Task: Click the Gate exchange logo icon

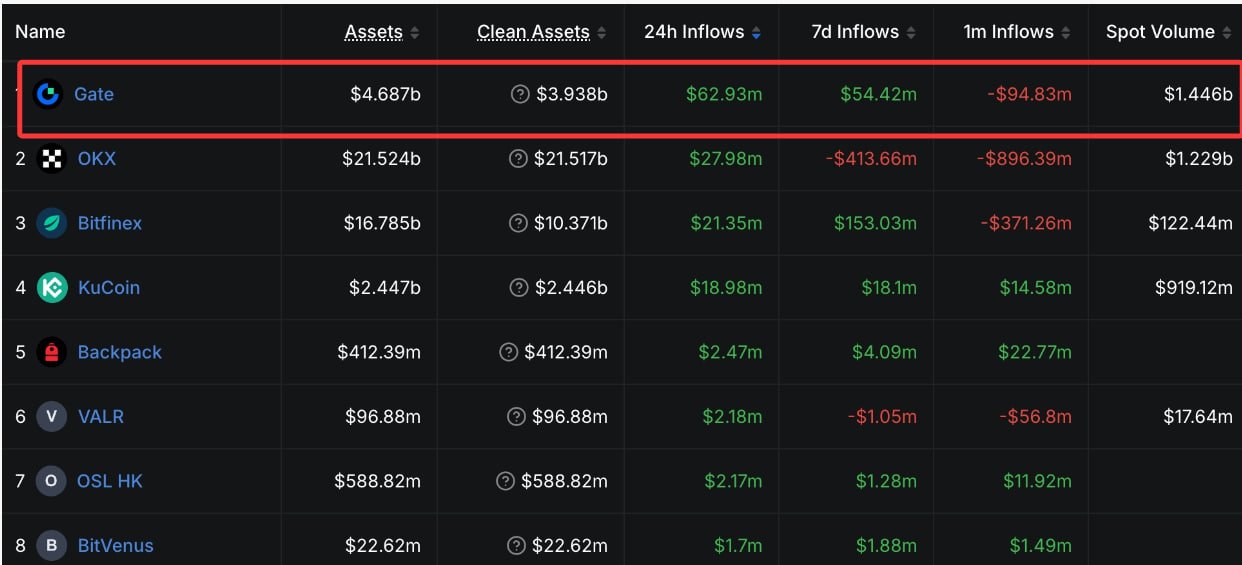Action: coord(47,94)
